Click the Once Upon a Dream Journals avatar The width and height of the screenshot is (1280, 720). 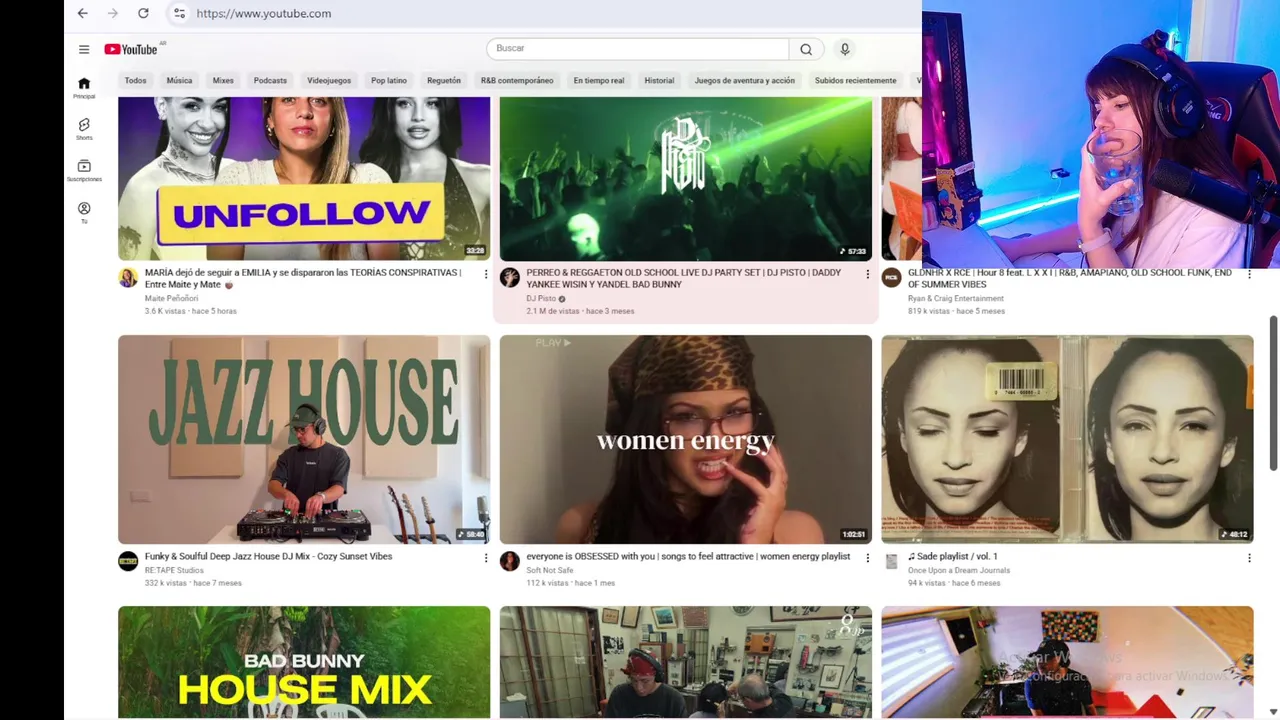[x=891, y=561]
